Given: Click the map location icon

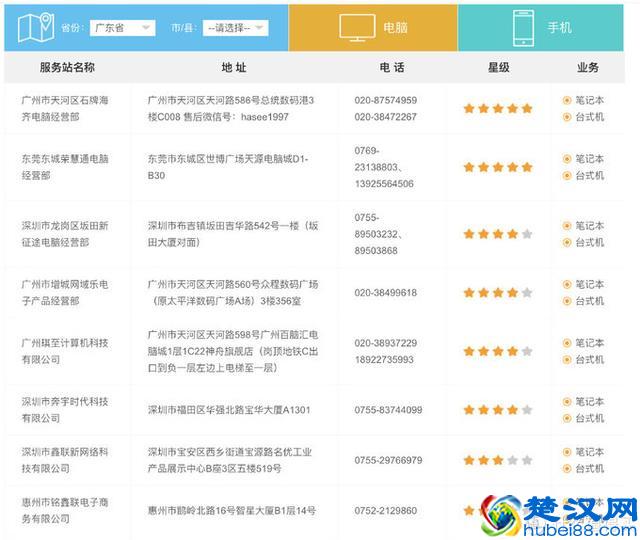Looking at the screenshot, I should [x=36, y=27].
